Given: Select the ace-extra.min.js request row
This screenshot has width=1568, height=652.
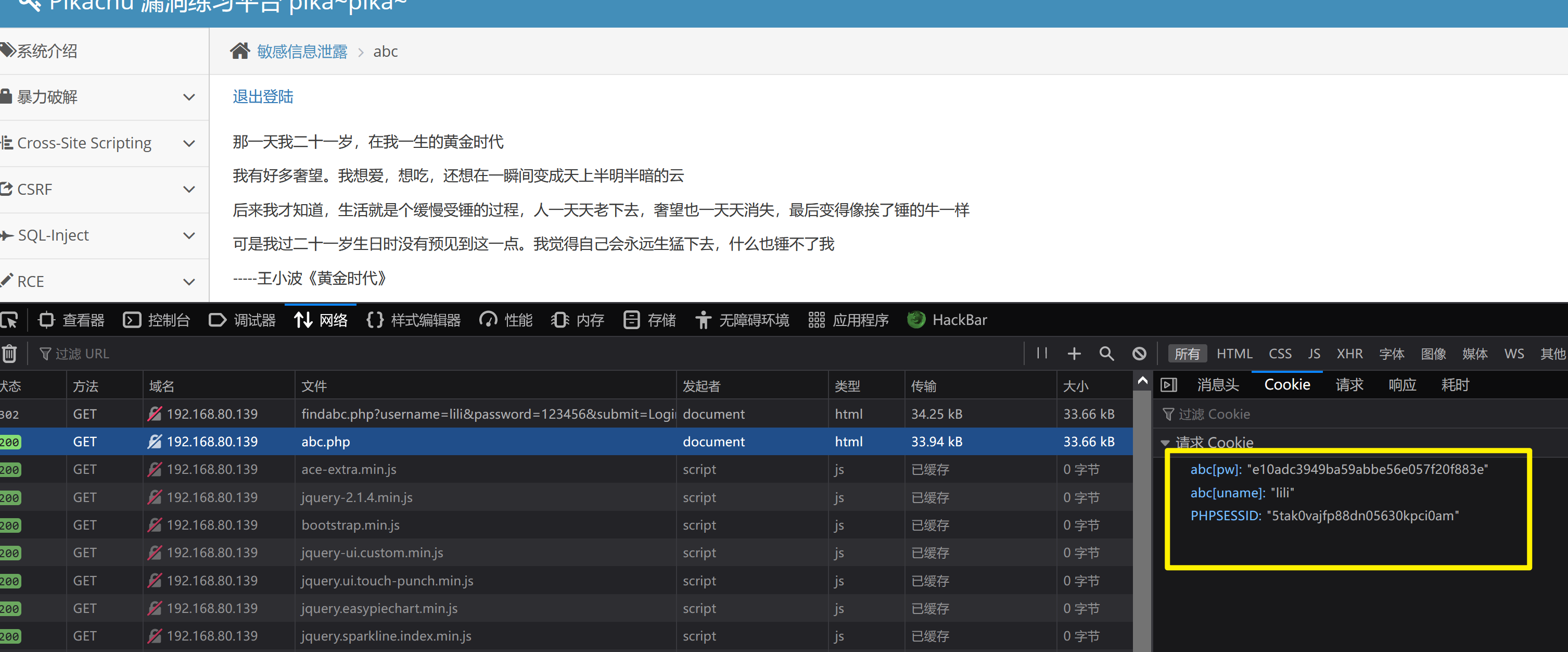Looking at the screenshot, I should (566, 470).
